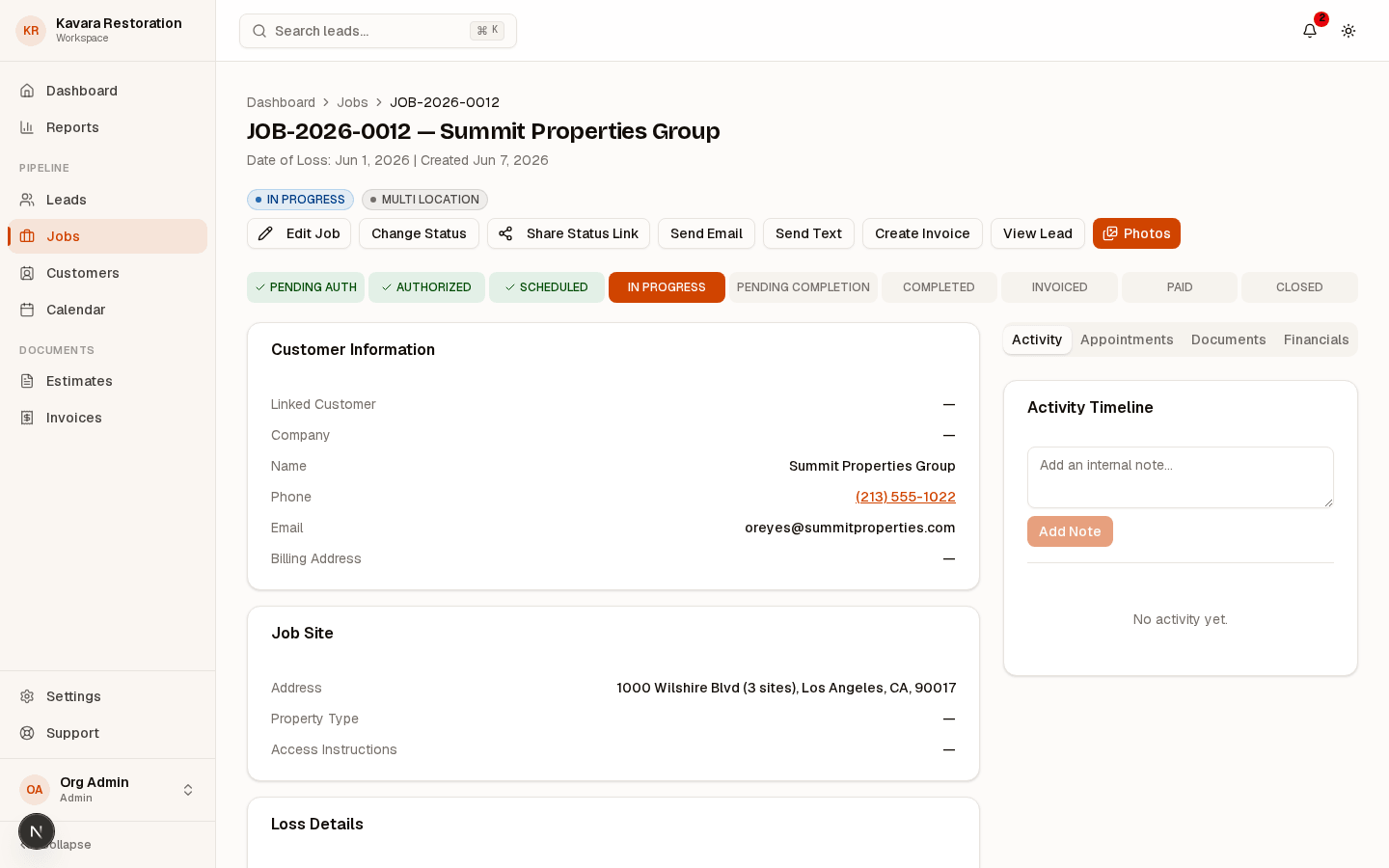The height and width of the screenshot is (868, 1389).
Task: Select the Invoiced pipeline stage
Action: tap(1059, 287)
